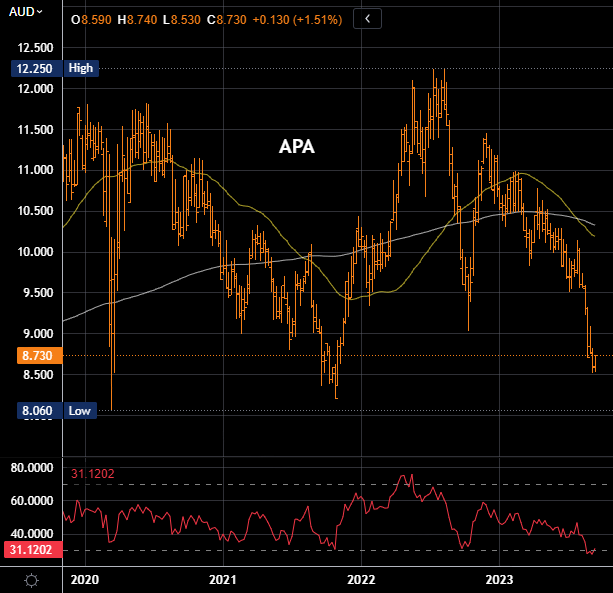
Task: Click the red 31.1202 RSI axis label
Action: (32, 549)
